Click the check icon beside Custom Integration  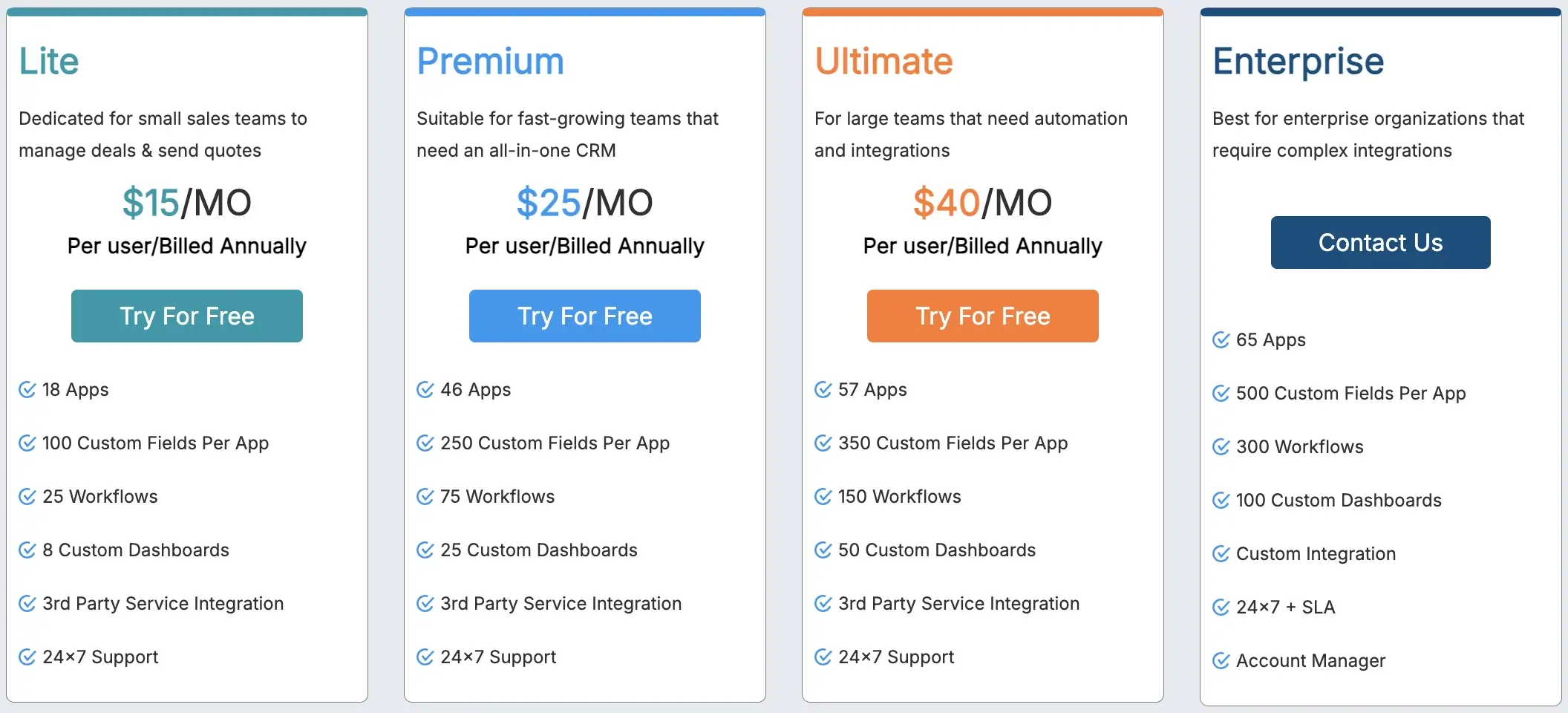click(x=1221, y=553)
